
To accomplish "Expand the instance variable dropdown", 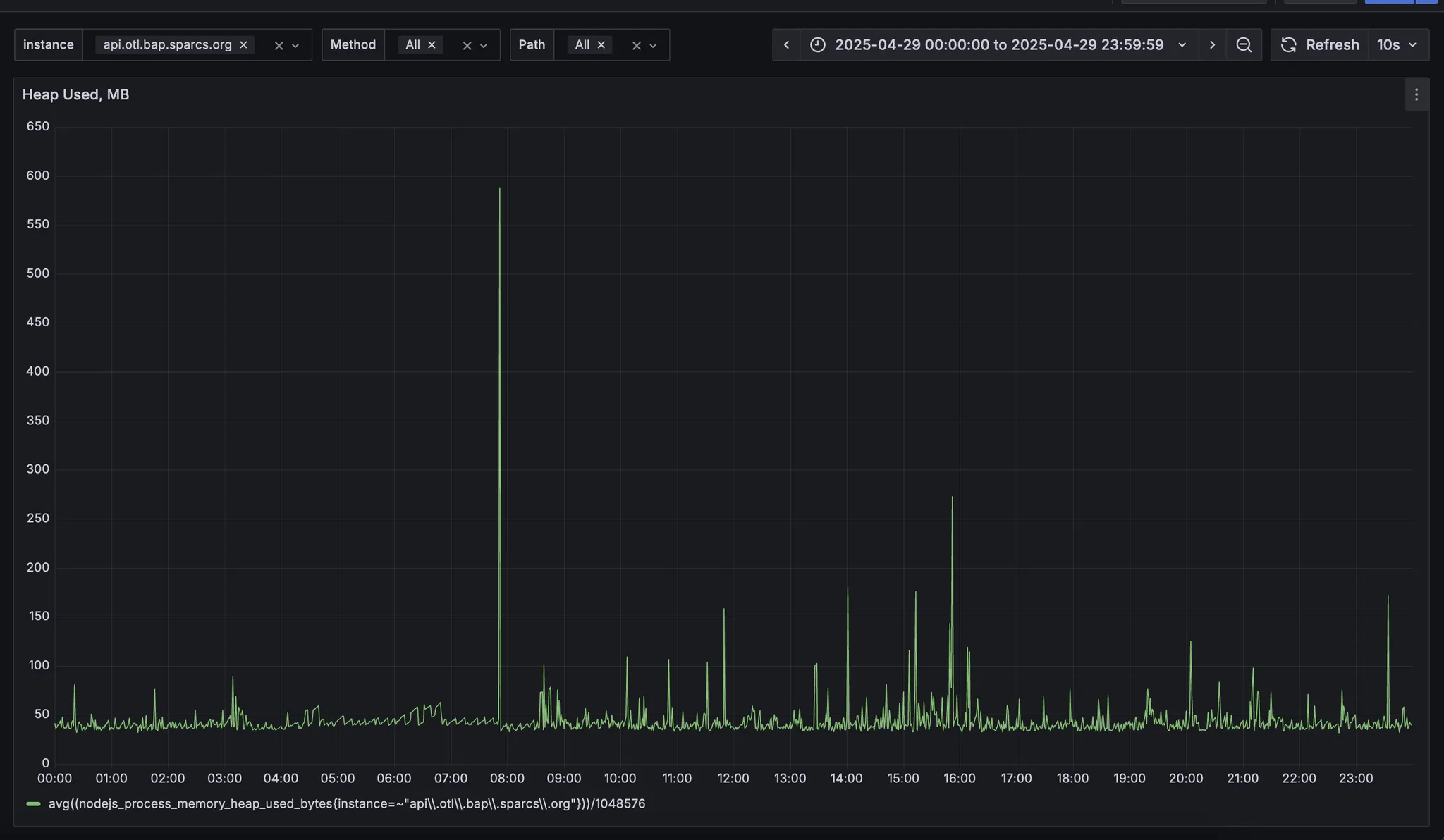I will 295,46.
